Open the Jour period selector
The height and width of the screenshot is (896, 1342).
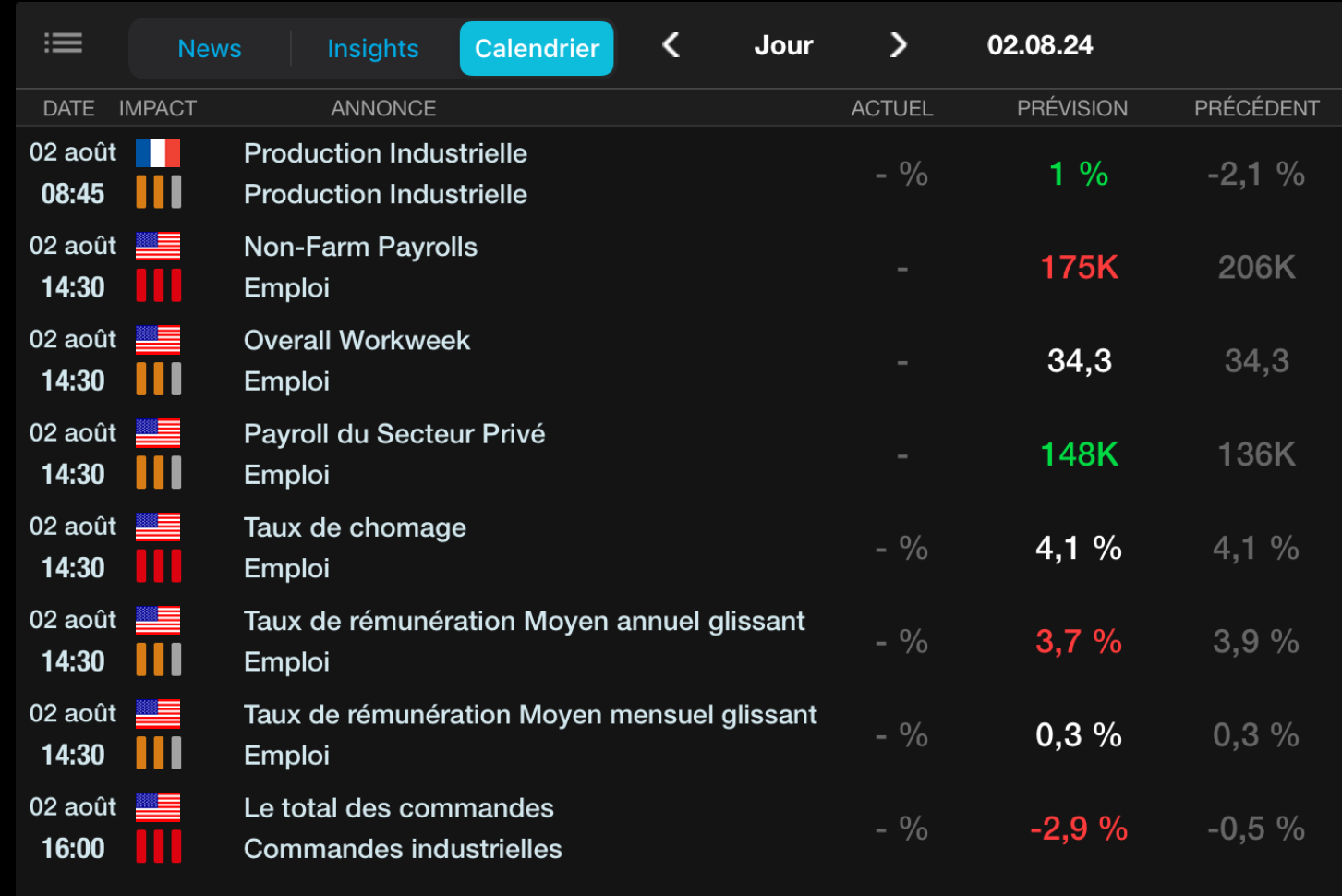click(783, 45)
